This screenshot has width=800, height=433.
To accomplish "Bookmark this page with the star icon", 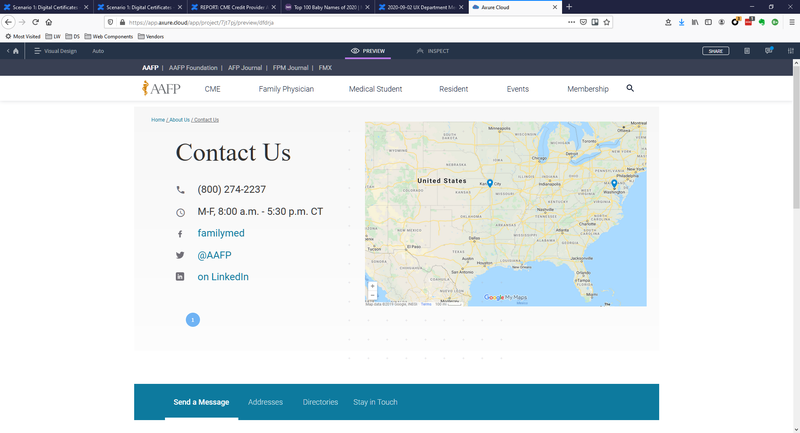I will (607, 22).
